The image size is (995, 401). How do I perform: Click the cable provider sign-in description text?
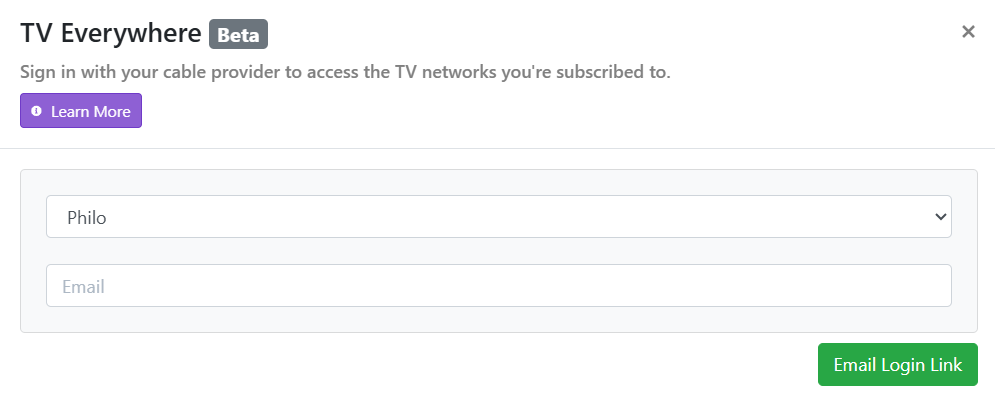[345, 73]
